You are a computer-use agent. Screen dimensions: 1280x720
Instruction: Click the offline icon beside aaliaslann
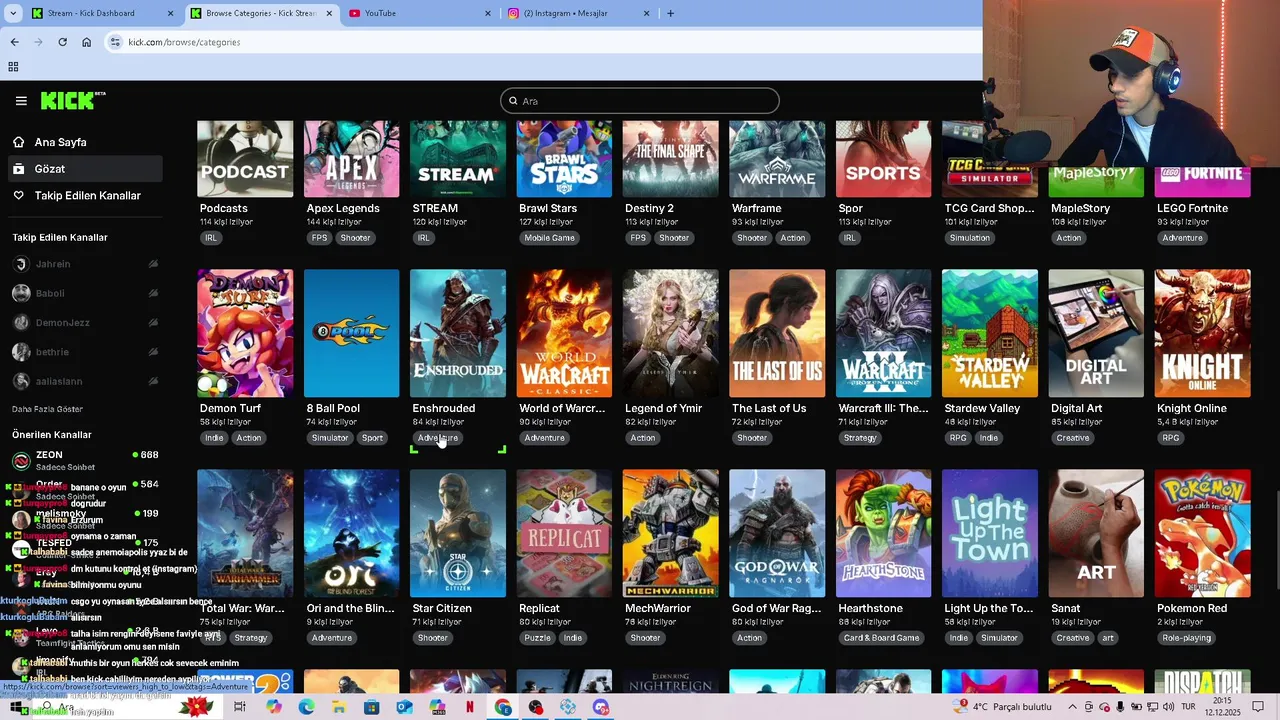pos(153,381)
